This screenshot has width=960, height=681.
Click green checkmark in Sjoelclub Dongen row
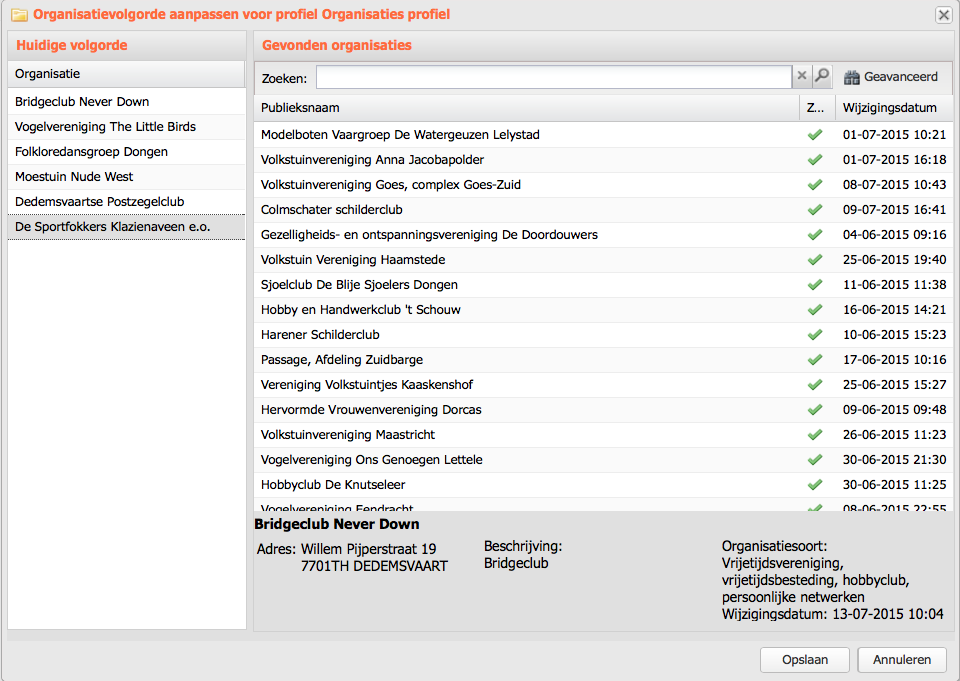pos(815,285)
